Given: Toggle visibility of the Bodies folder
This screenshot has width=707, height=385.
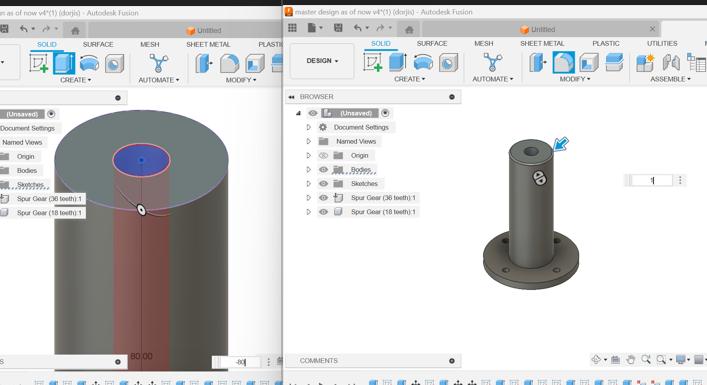Looking at the screenshot, I should [323, 170].
